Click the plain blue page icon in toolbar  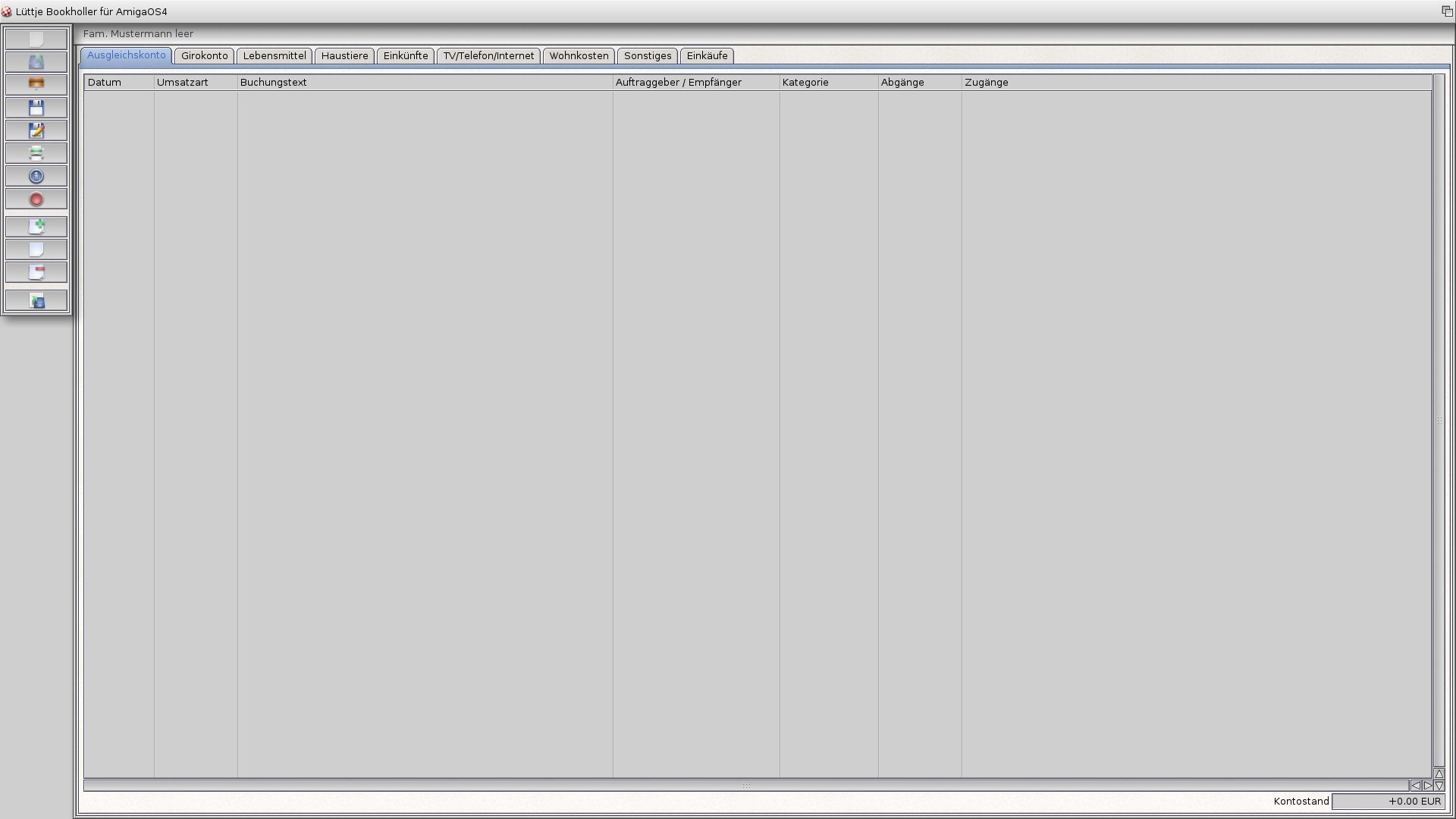36,249
